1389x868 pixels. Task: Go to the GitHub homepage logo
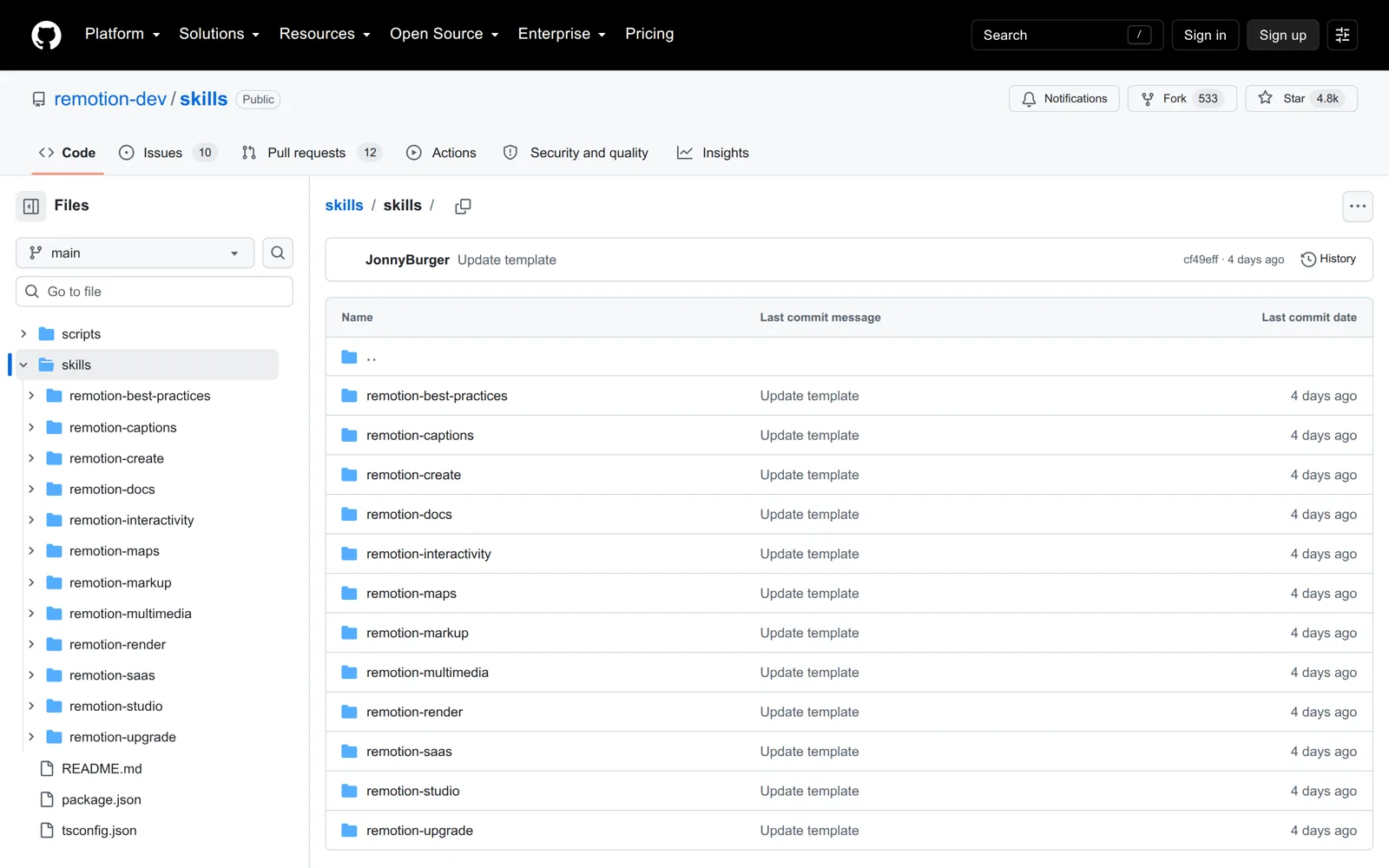[x=46, y=36]
